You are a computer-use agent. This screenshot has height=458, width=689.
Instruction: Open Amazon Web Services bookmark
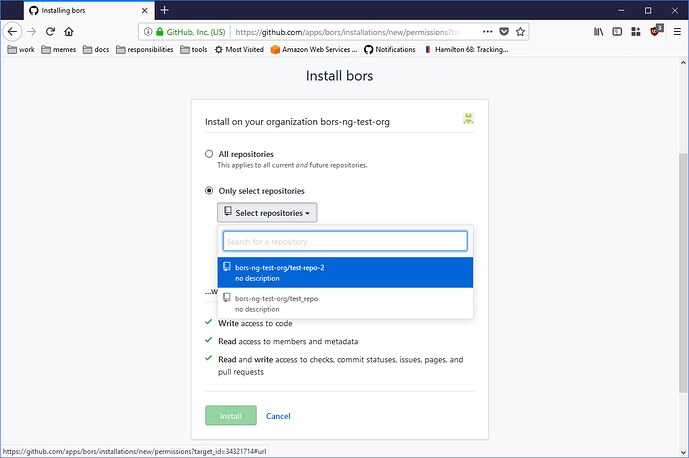[314, 50]
